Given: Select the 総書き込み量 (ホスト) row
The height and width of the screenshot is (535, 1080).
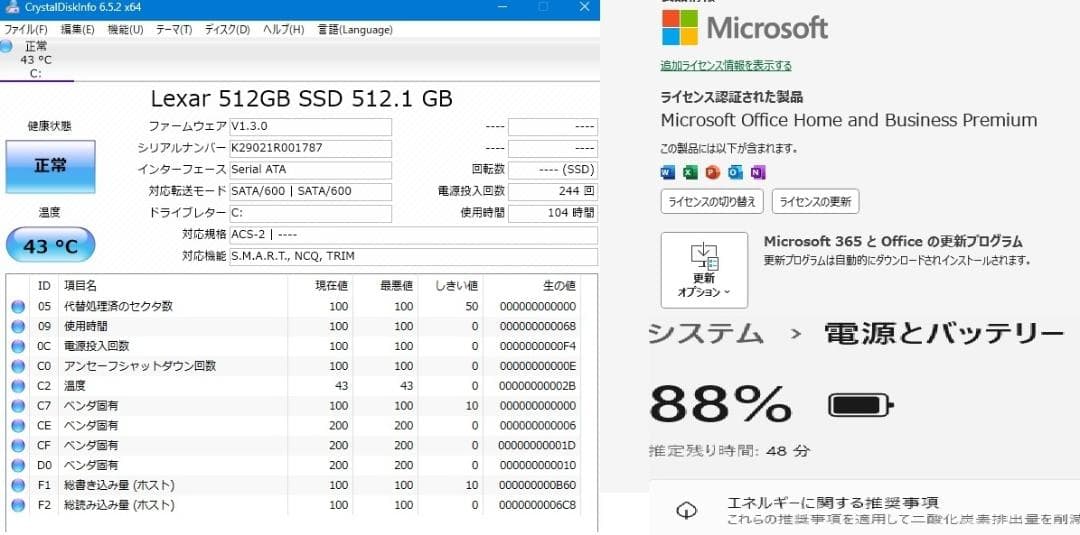Looking at the screenshot, I should [295, 485].
